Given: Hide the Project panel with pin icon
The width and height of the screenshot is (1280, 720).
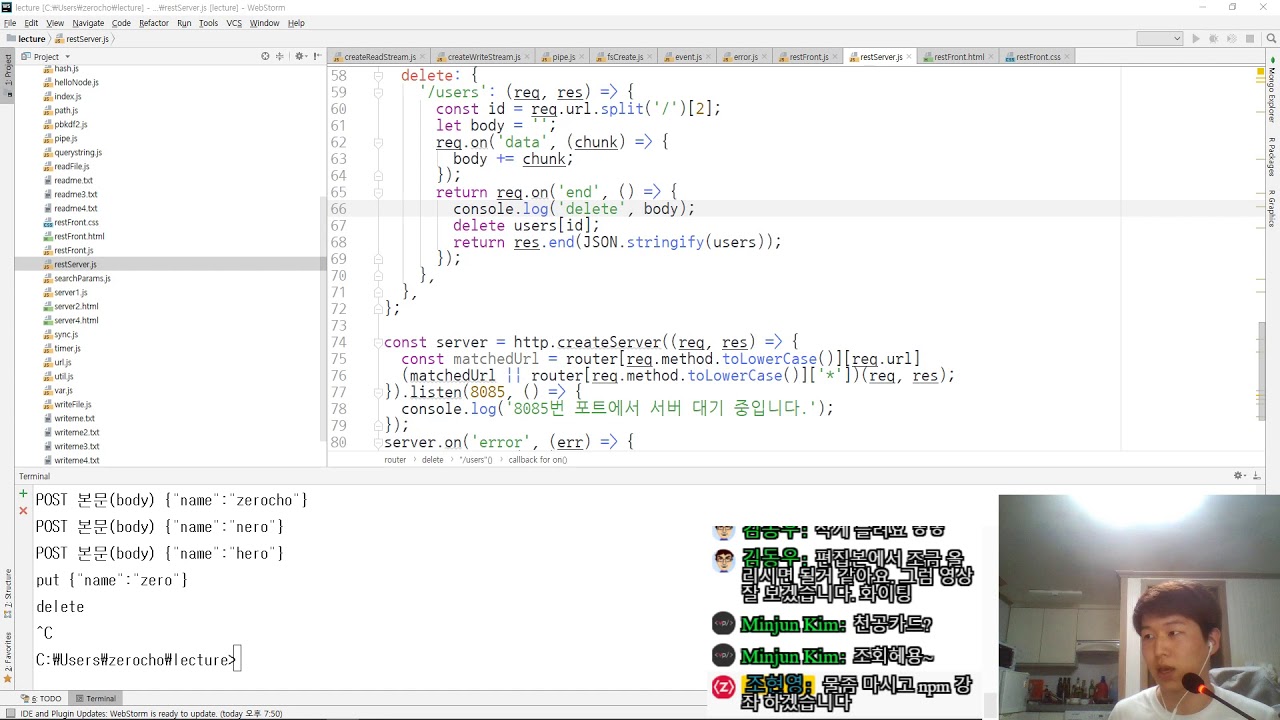Looking at the screenshot, I should [x=317, y=56].
